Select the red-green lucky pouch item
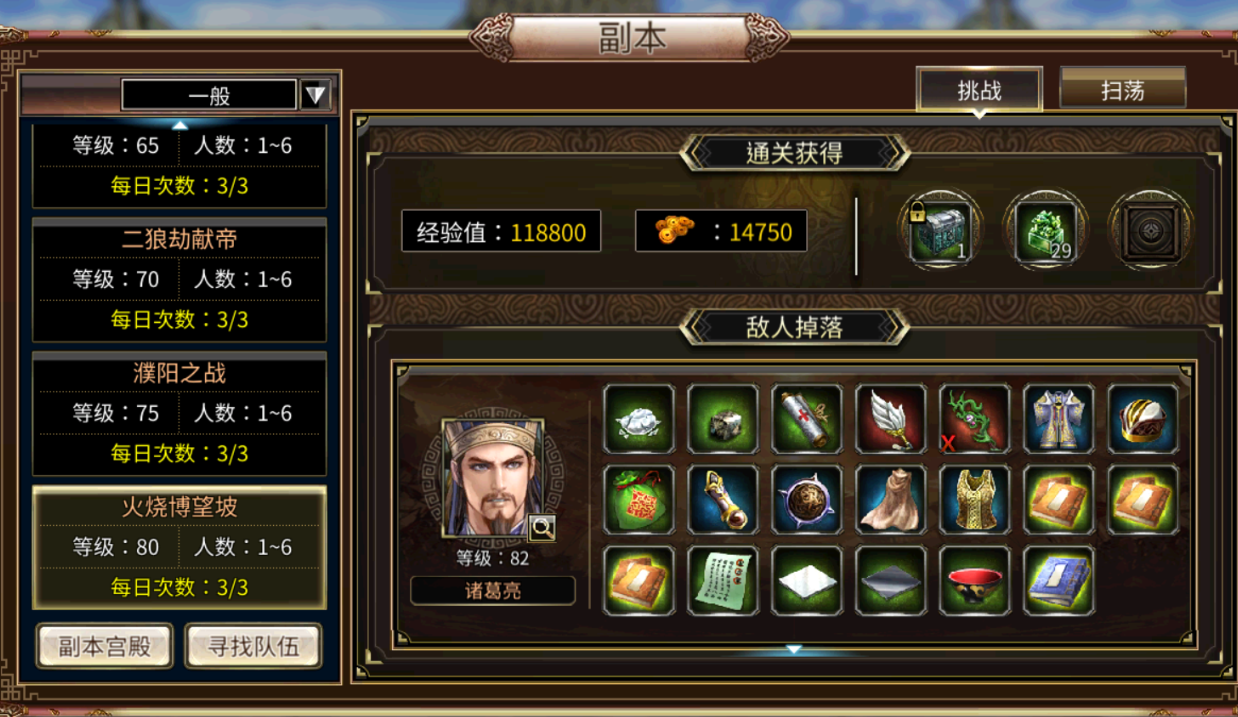This screenshot has height=717, width=1238. [x=639, y=499]
